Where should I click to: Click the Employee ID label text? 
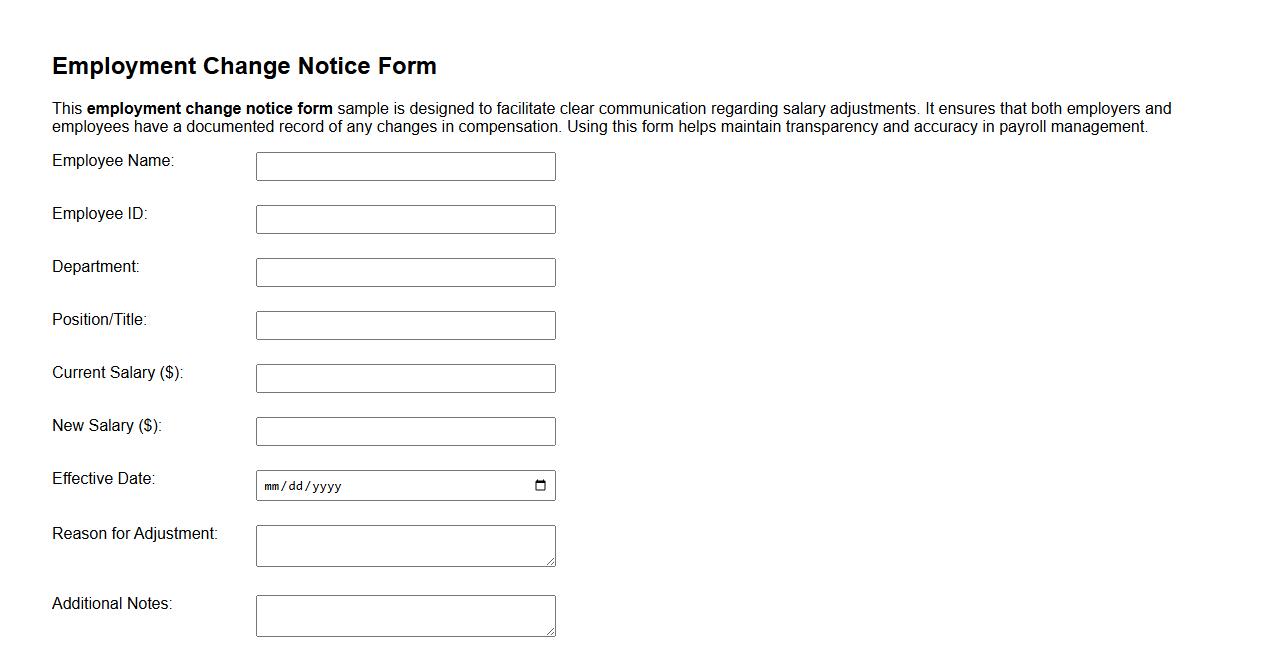[x=97, y=213]
